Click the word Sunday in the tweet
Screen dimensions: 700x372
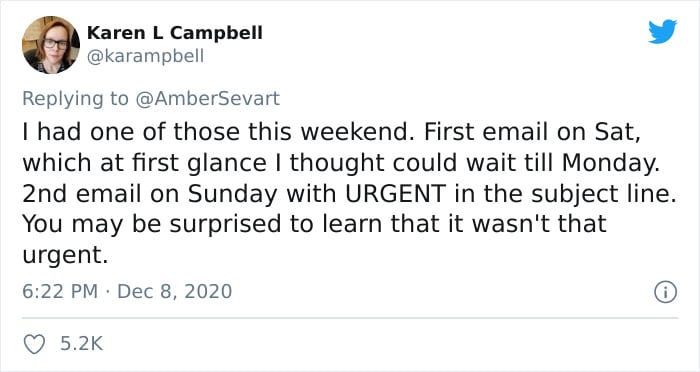(x=232, y=195)
